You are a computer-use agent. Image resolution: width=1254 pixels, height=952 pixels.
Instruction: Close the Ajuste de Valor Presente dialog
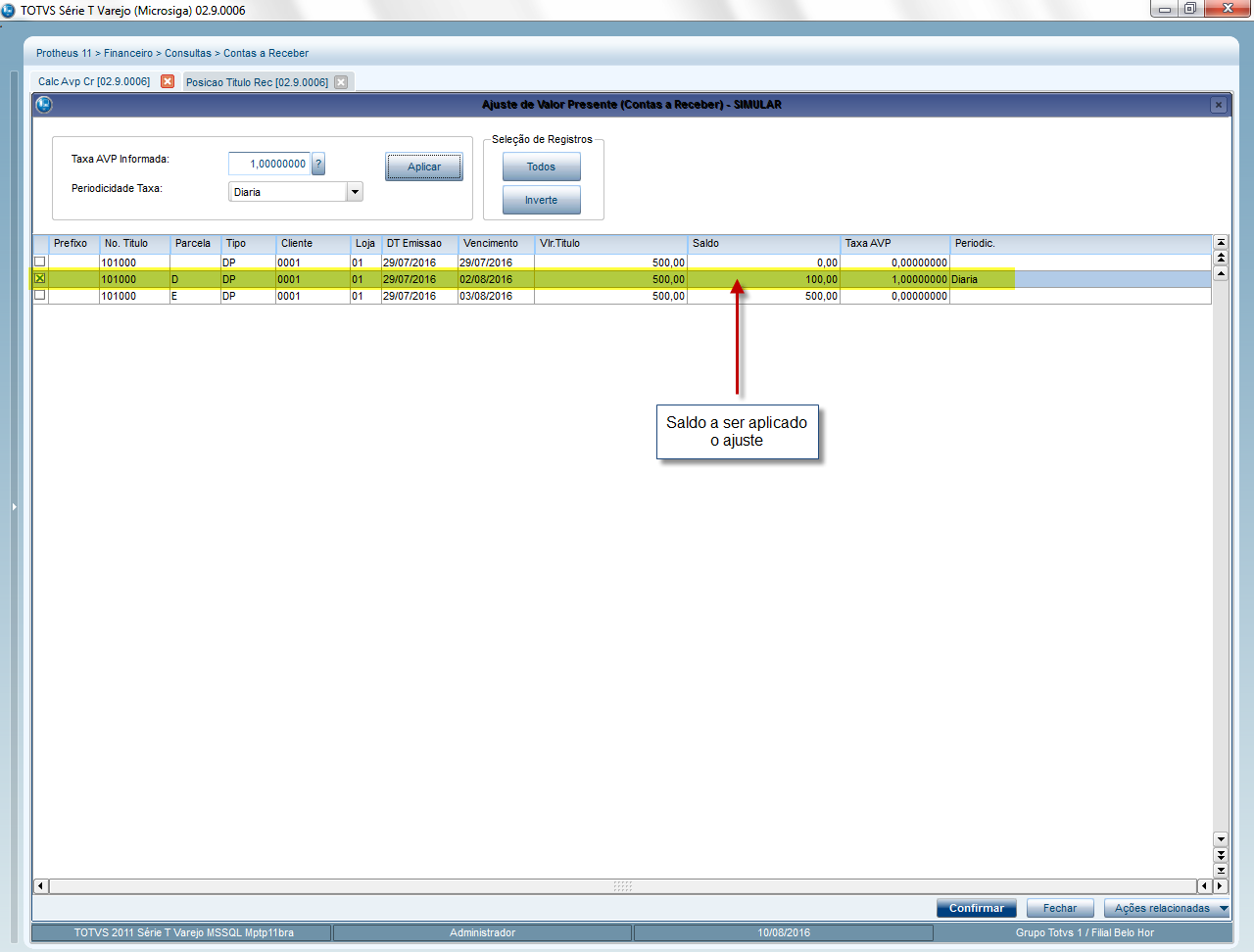point(1219,105)
